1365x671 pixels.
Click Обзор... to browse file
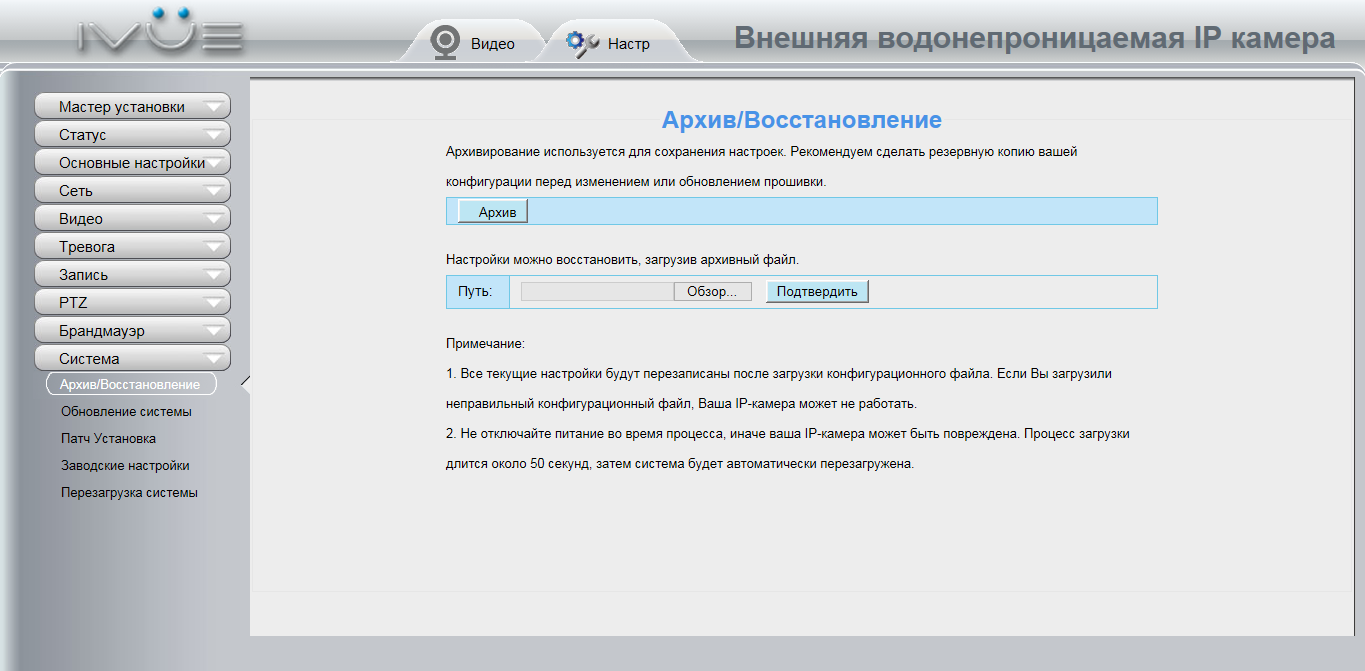712,291
